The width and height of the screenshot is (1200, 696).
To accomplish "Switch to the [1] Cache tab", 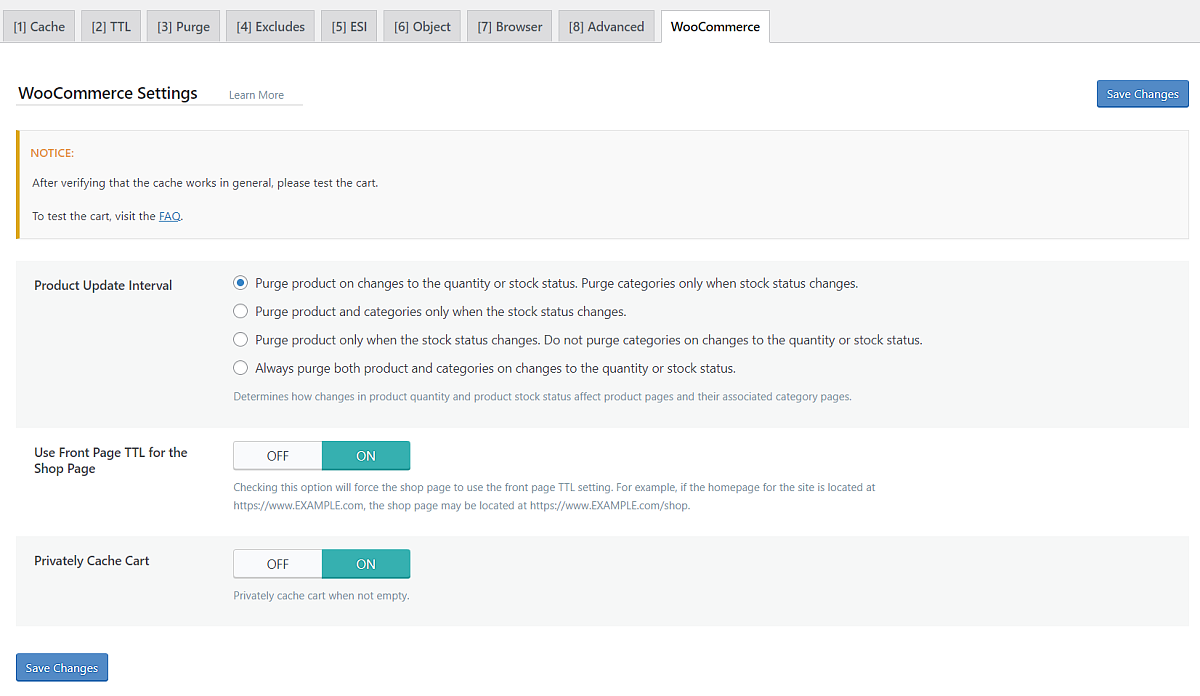I will tap(39, 27).
